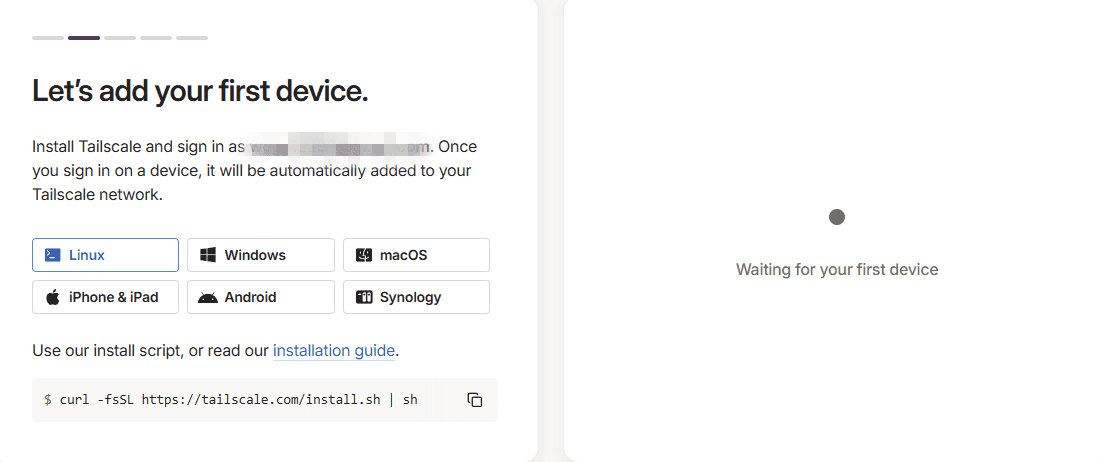Click the Linux terminal icon

(x=53, y=255)
